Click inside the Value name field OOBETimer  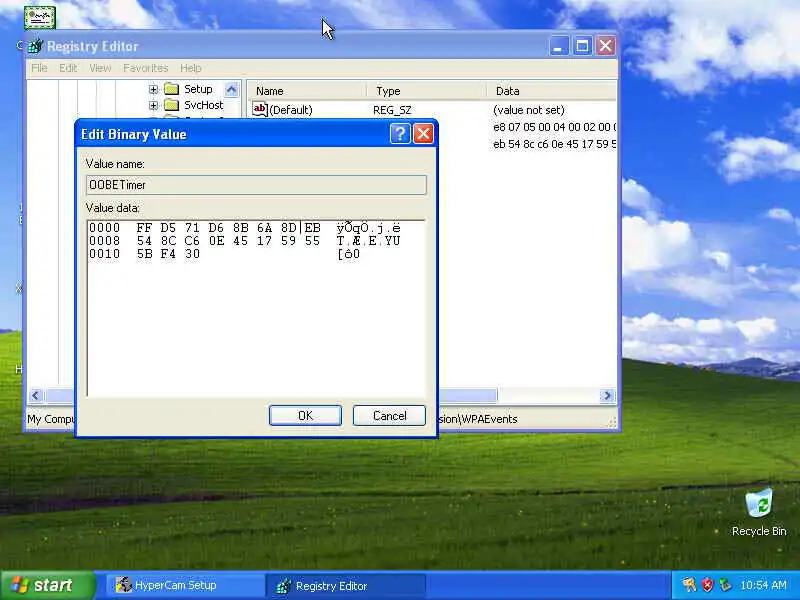pyautogui.click(x=256, y=185)
